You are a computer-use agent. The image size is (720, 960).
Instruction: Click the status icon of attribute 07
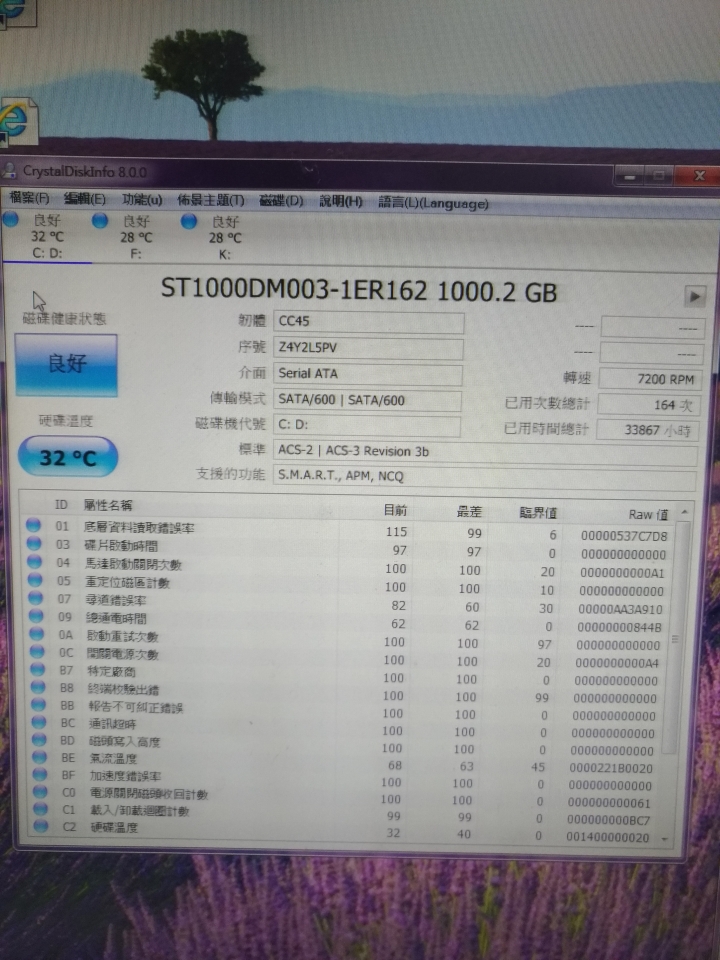[x=36, y=598]
